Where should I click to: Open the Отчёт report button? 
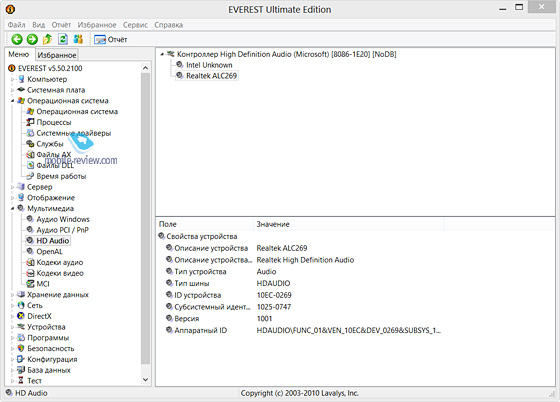click(111, 39)
